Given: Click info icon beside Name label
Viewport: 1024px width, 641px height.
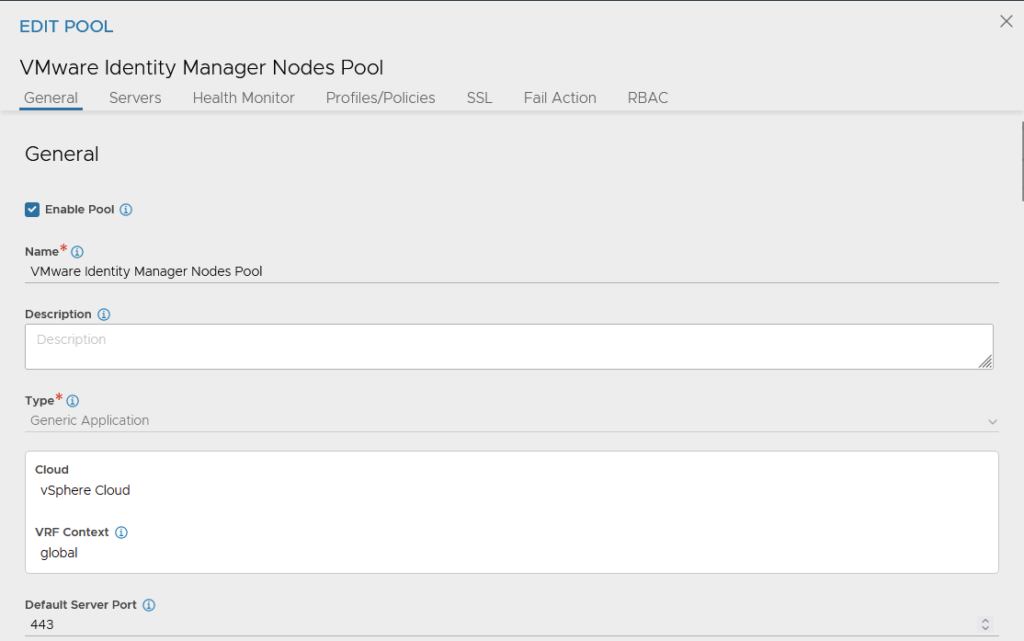Looking at the screenshot, I should 77,252.
